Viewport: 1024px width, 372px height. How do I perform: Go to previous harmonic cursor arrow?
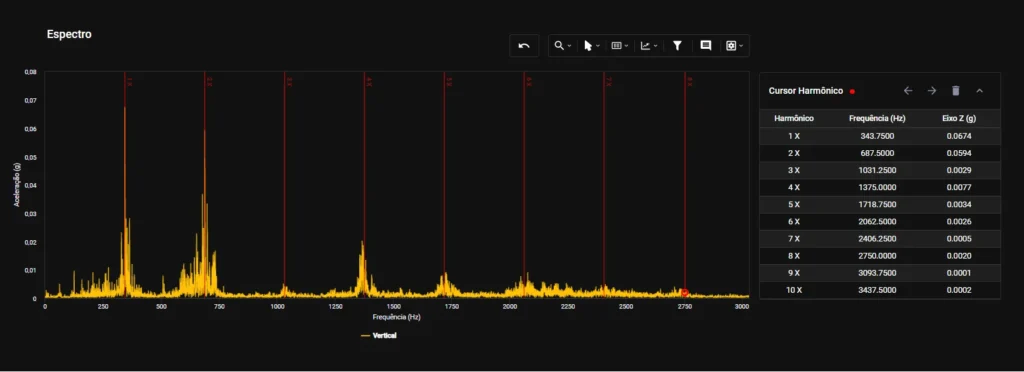908,91
